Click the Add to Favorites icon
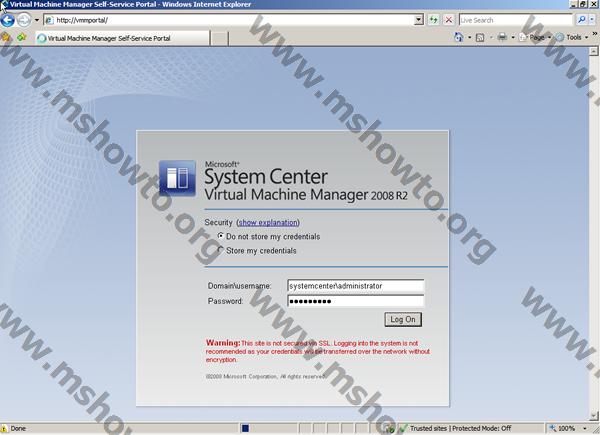The image size is (600, 435). 21,37
